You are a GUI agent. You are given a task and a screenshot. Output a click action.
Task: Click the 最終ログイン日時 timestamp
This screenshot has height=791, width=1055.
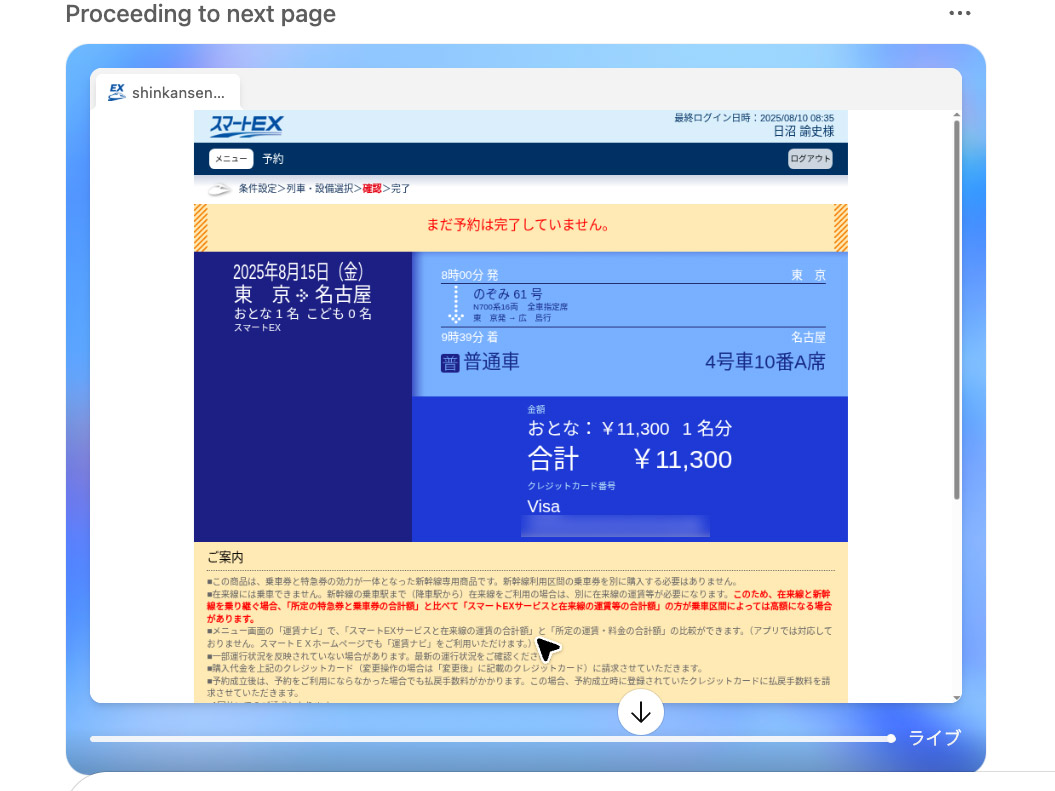pos(754,118)
